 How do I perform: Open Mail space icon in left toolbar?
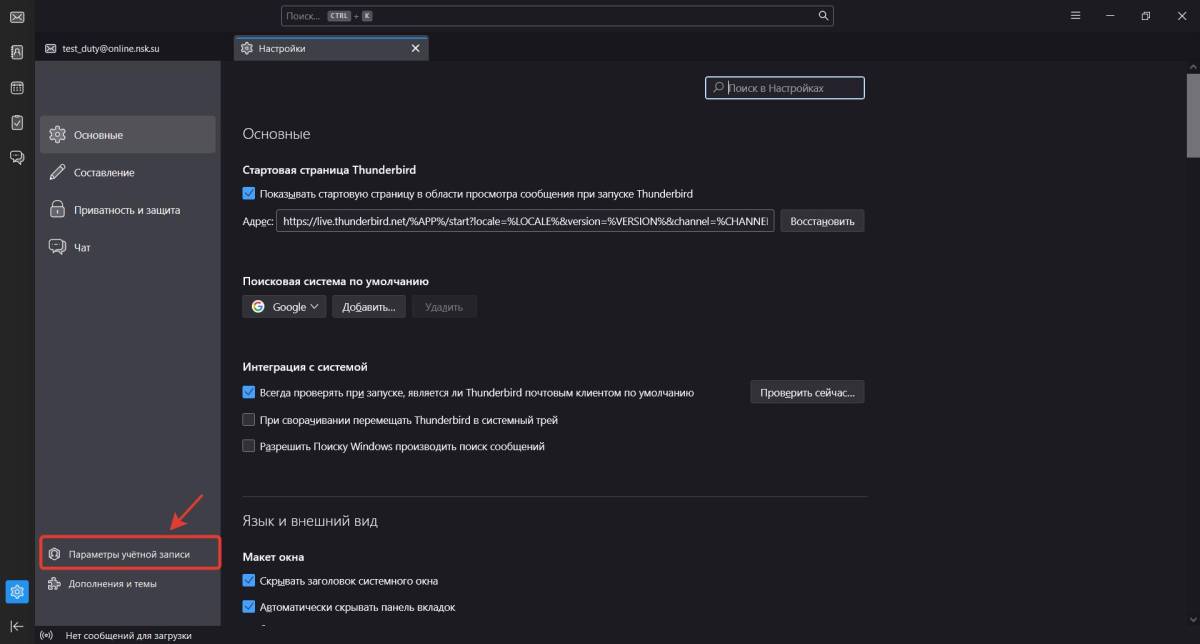(x=17, y=17)
